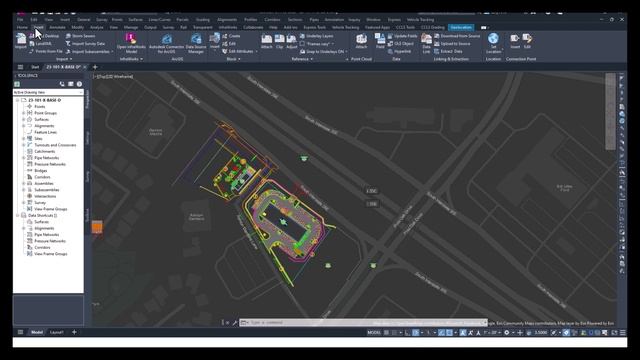Click the Toolspace Prospector side tab
Screen dimensions: 640x360
pyautogui.click(x=87, y=99)
